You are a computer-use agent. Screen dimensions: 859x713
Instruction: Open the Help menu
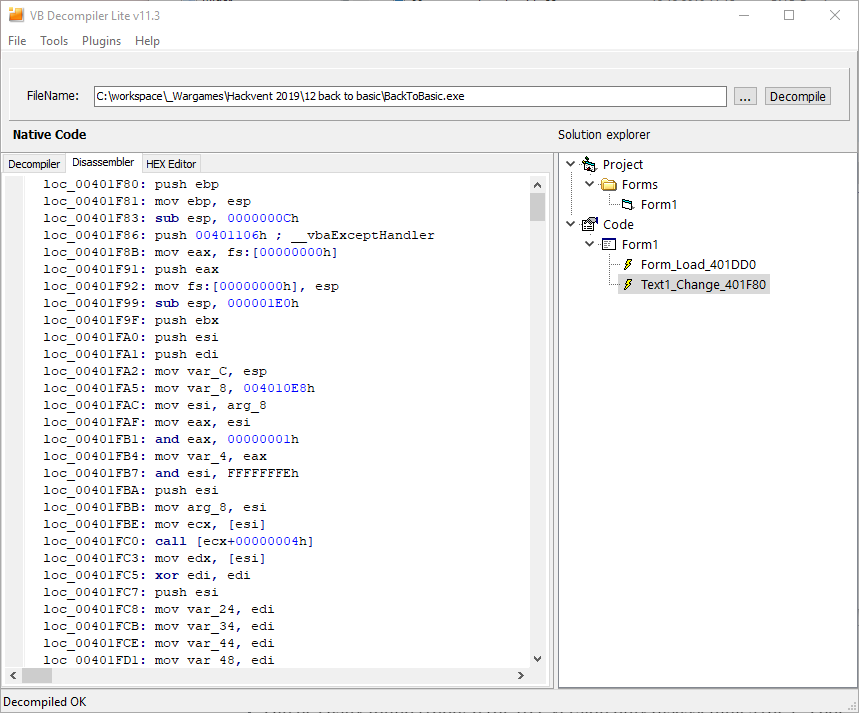coord(147,41)
